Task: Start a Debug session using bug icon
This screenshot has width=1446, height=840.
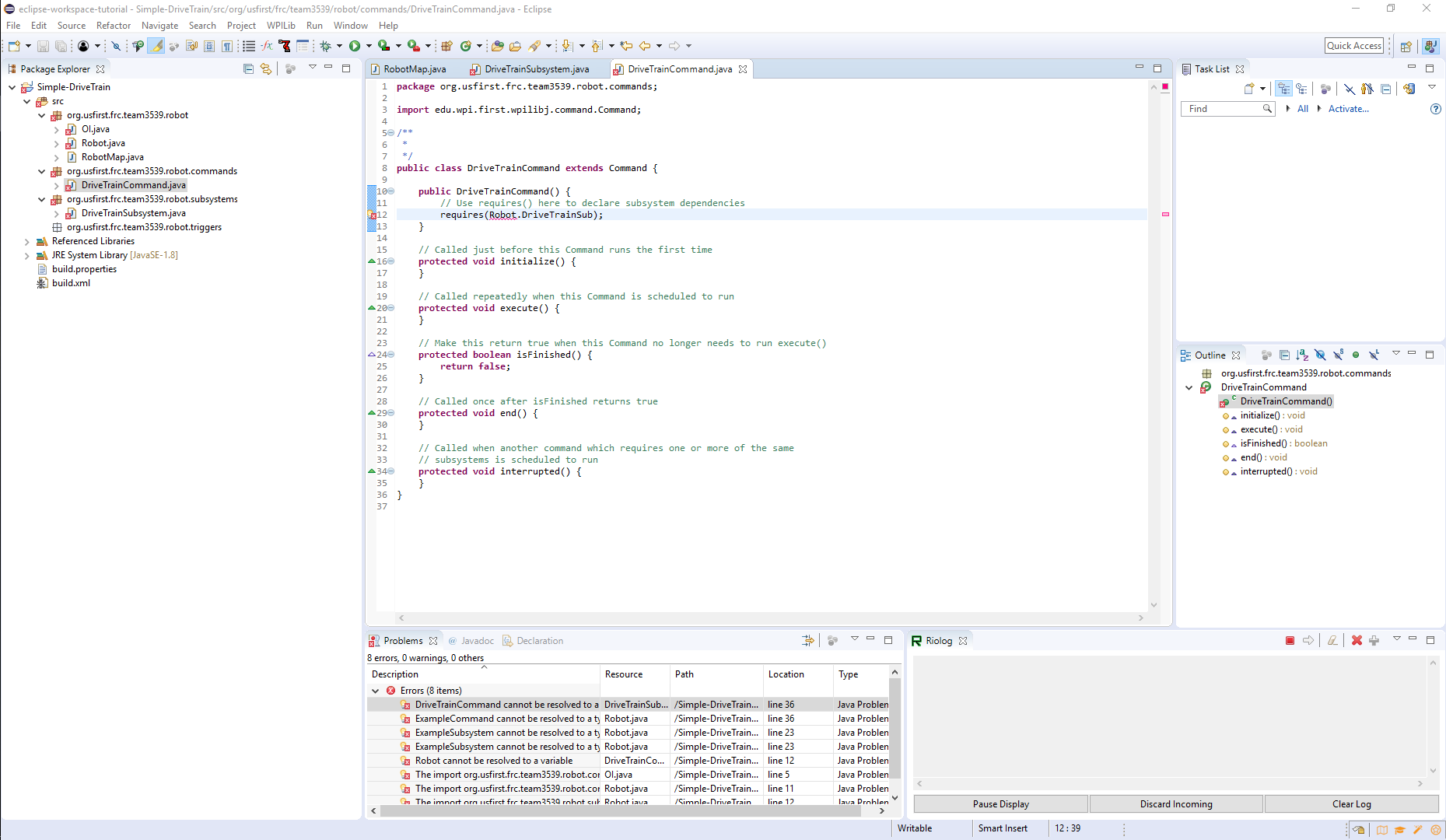Action: (326, 45)
